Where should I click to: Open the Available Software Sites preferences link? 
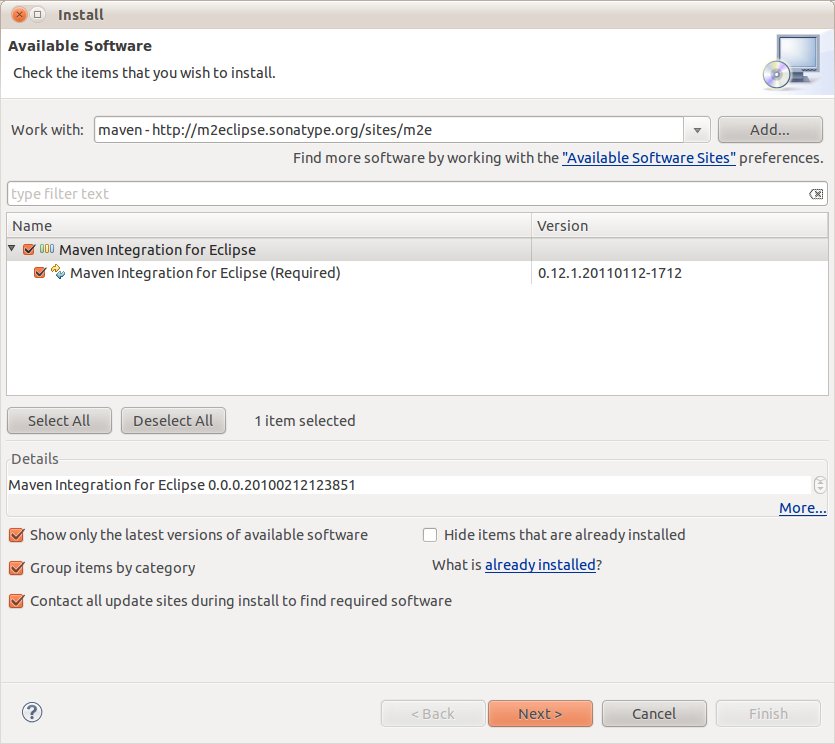649,158
